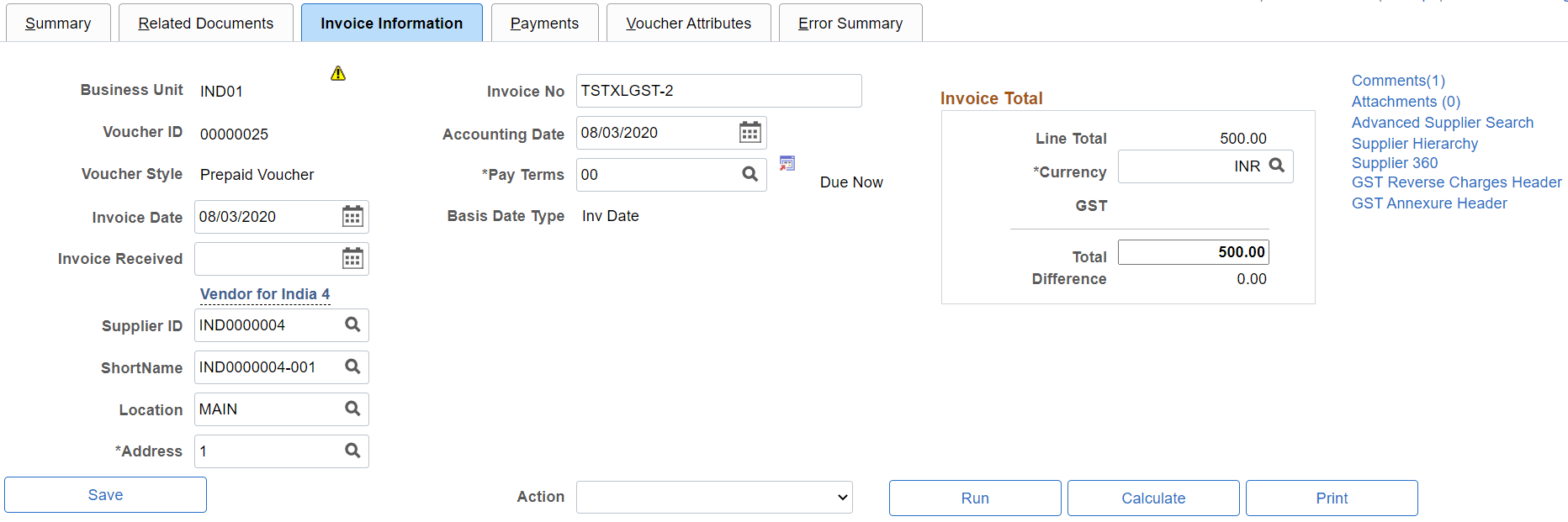Screen dimensions: 1568x522
Task: Open the Invoice Date calendar picker
Action: (352, 216)
